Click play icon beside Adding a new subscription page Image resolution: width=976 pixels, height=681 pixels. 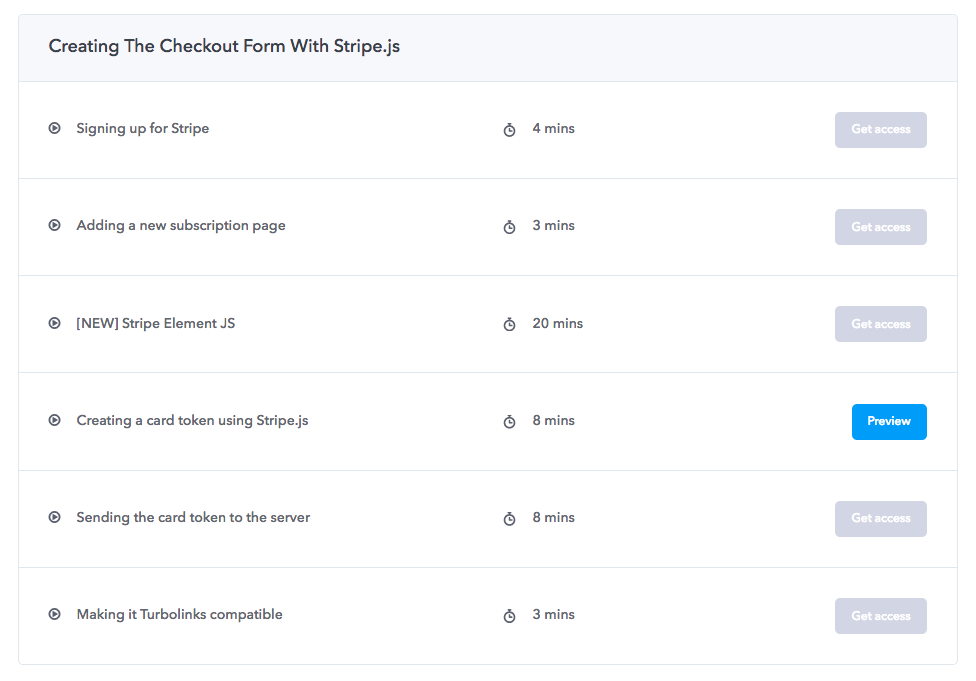[55, 225]
